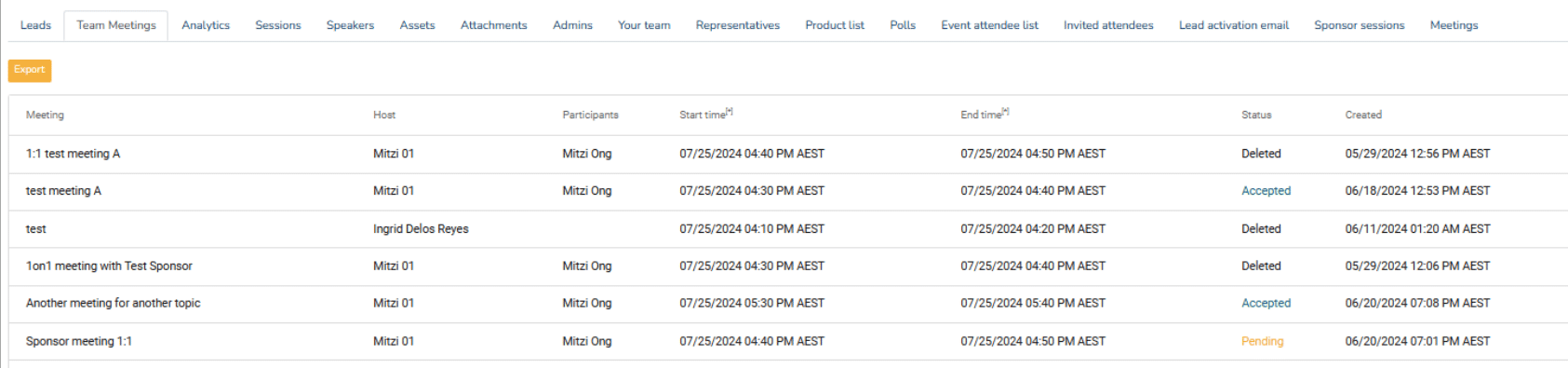The image size is (1568, 368).
Task: Sort by the Start time column header
Action: coord(705,115)
